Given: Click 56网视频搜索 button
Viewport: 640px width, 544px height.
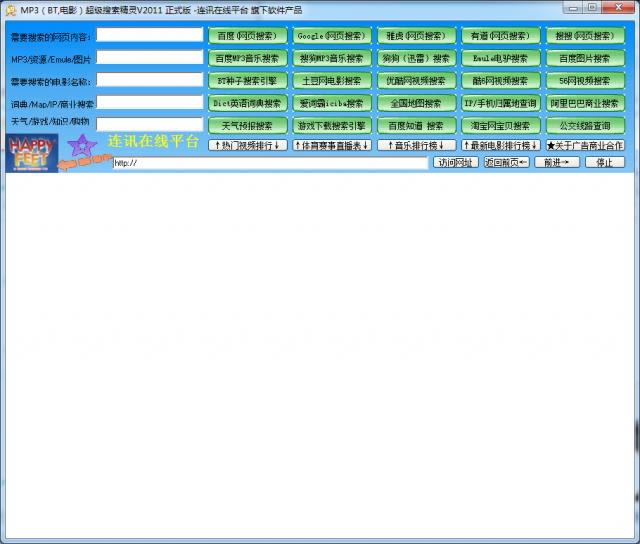Looking at the screenshot, I should pyautogui.click(x=585, y=81).
